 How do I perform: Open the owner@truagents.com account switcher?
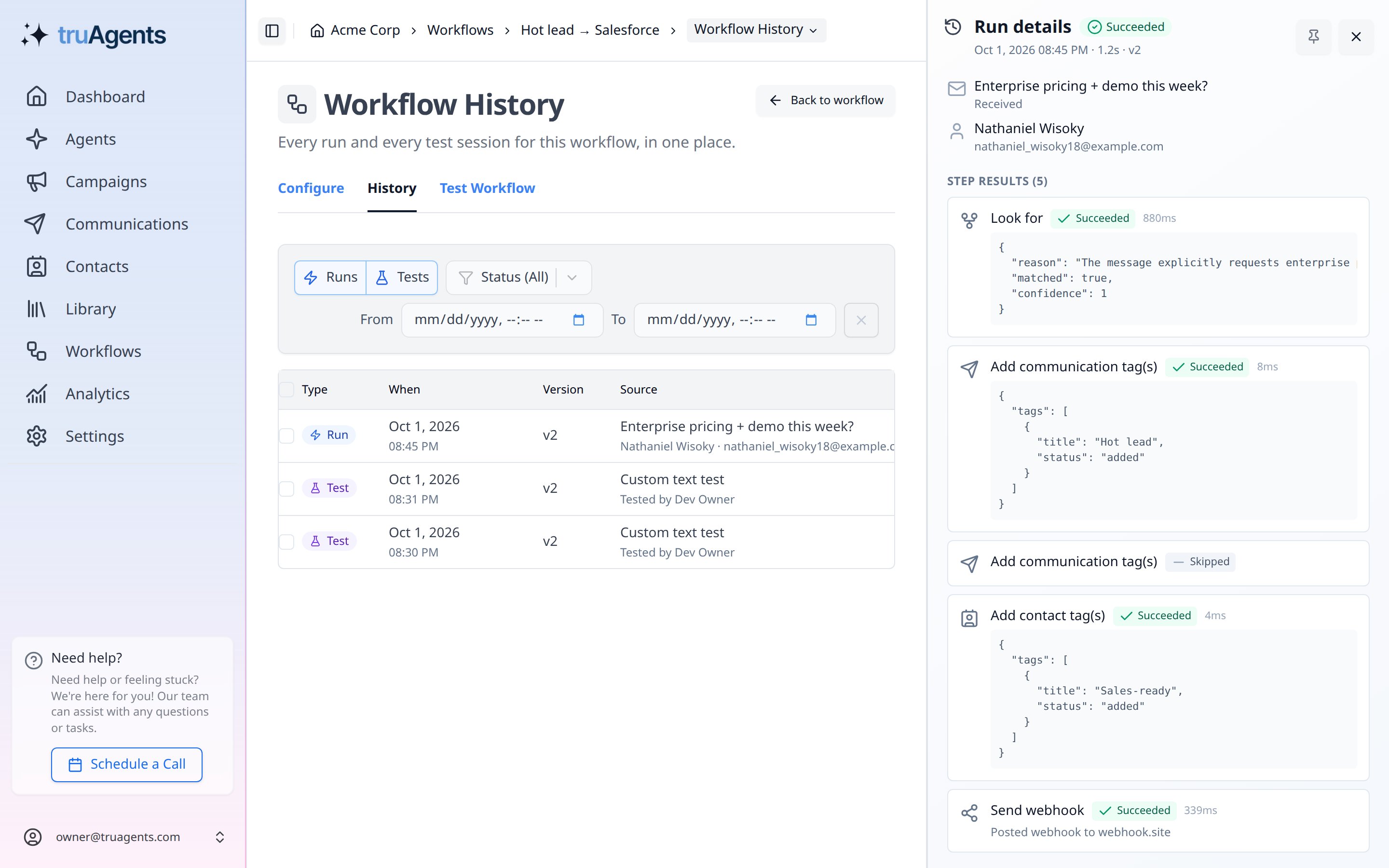coord(124,837)
